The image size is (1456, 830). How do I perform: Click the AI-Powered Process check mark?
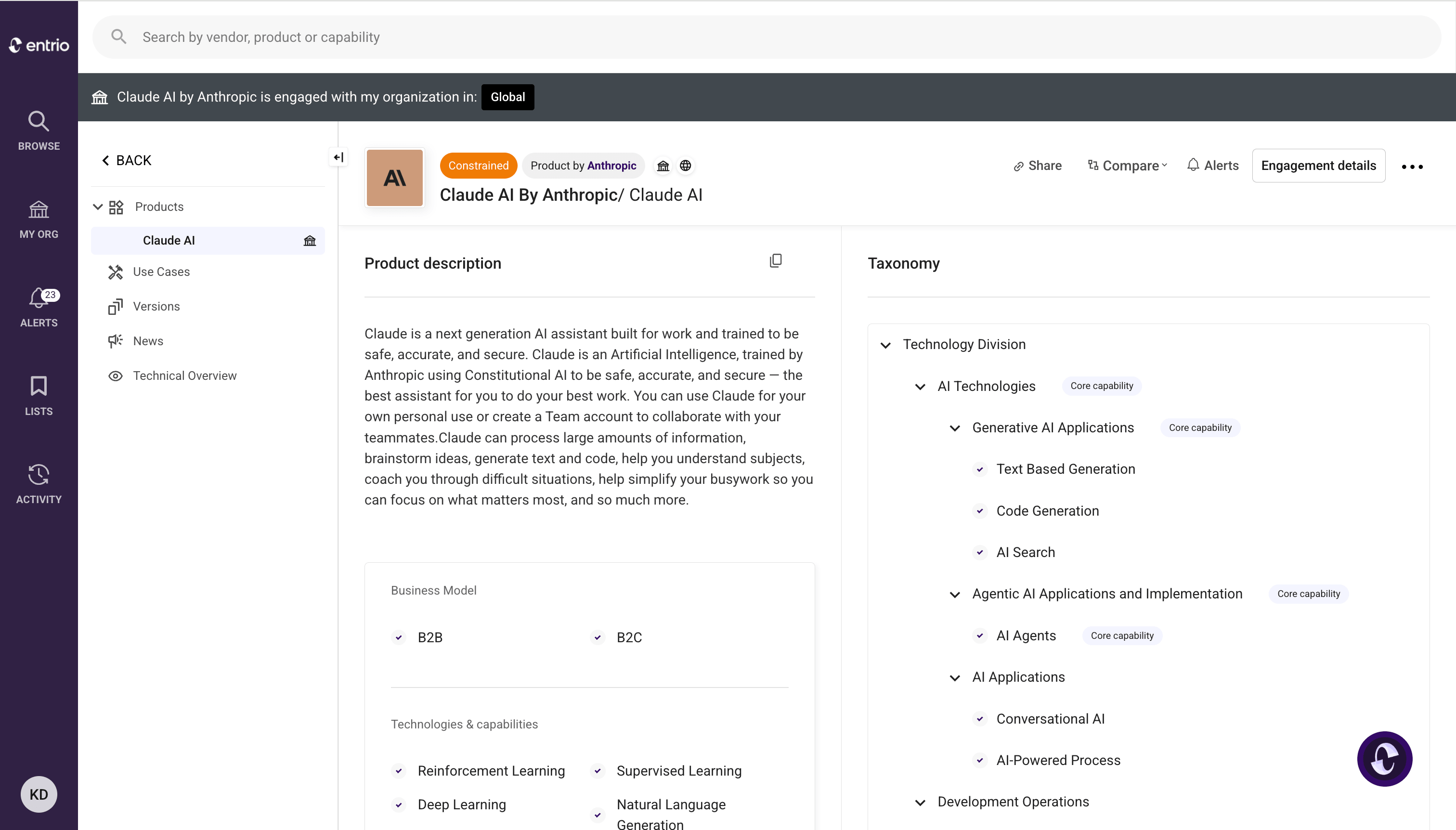point(979,761)
